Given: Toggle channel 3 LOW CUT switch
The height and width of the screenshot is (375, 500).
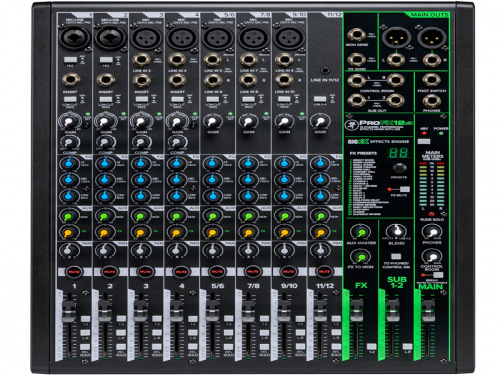Looking at the screenshot, I should point(142,99).
